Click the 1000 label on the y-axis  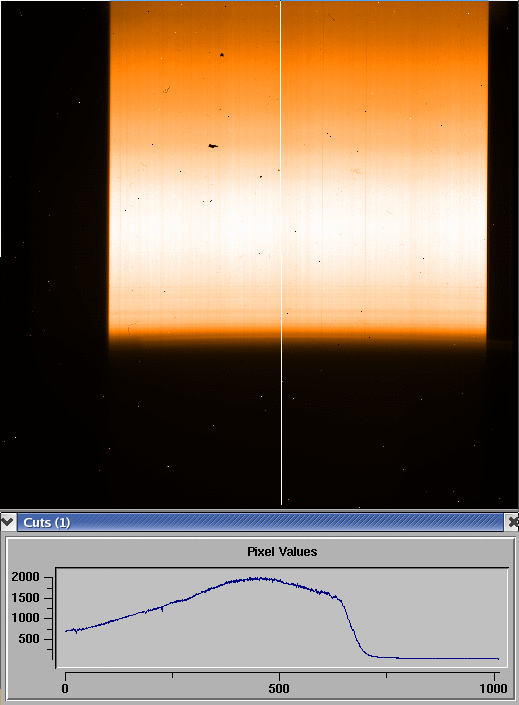(x=26, y=618)
